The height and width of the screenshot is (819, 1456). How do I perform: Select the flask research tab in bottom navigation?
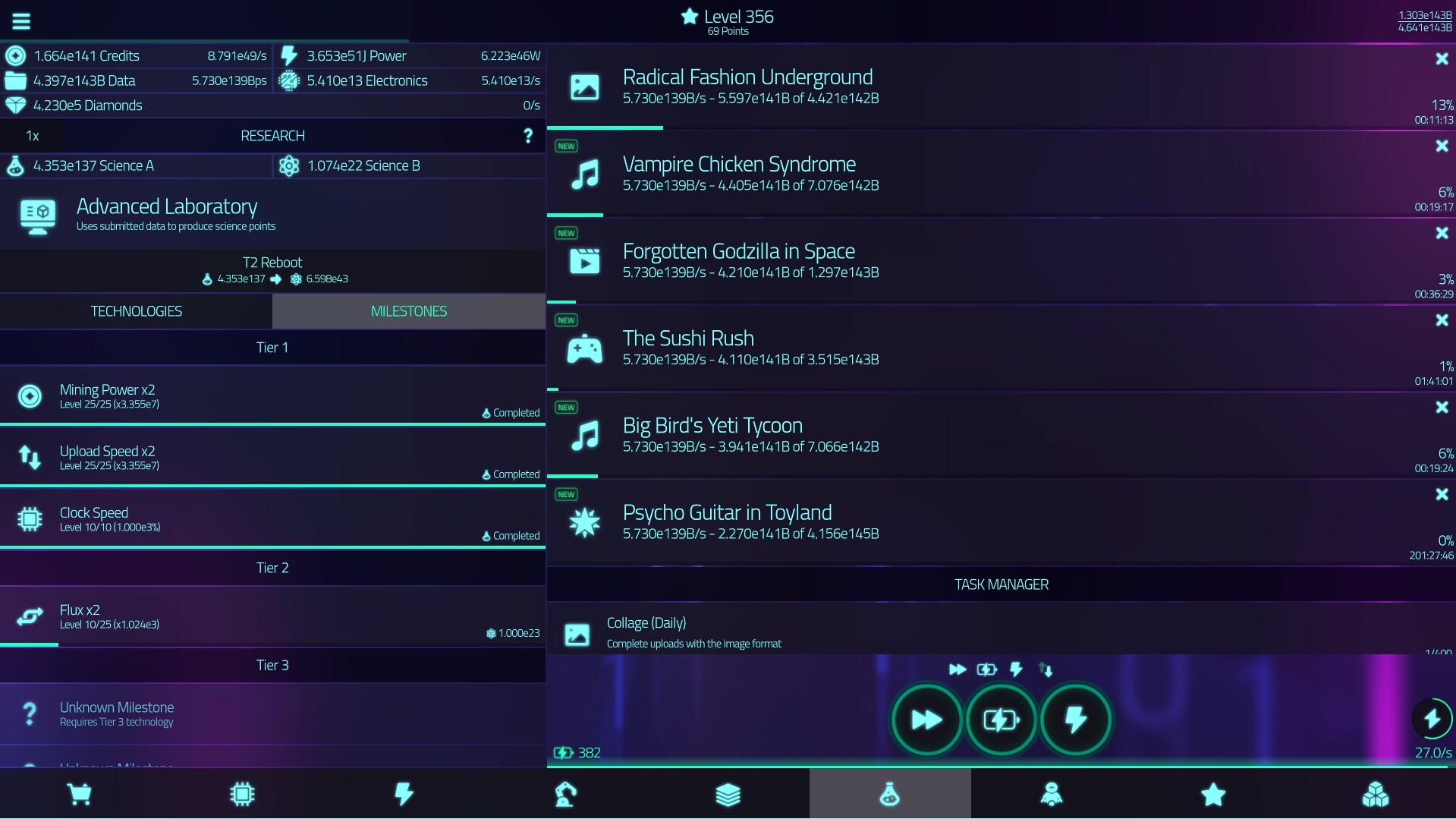tap(889, 794)
